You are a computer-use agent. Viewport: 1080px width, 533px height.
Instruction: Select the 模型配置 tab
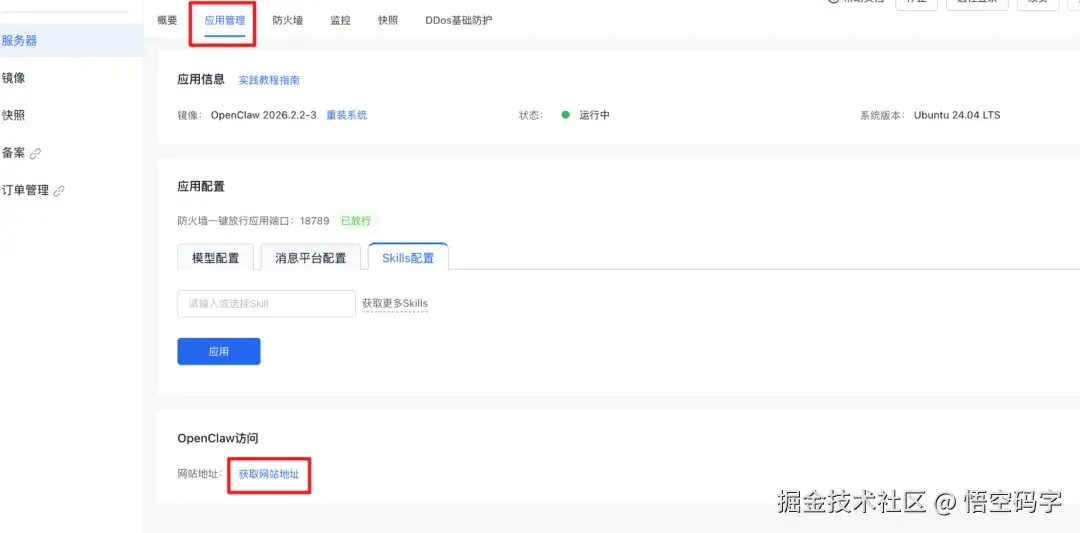pyautogui.click(x=216, y=258)
